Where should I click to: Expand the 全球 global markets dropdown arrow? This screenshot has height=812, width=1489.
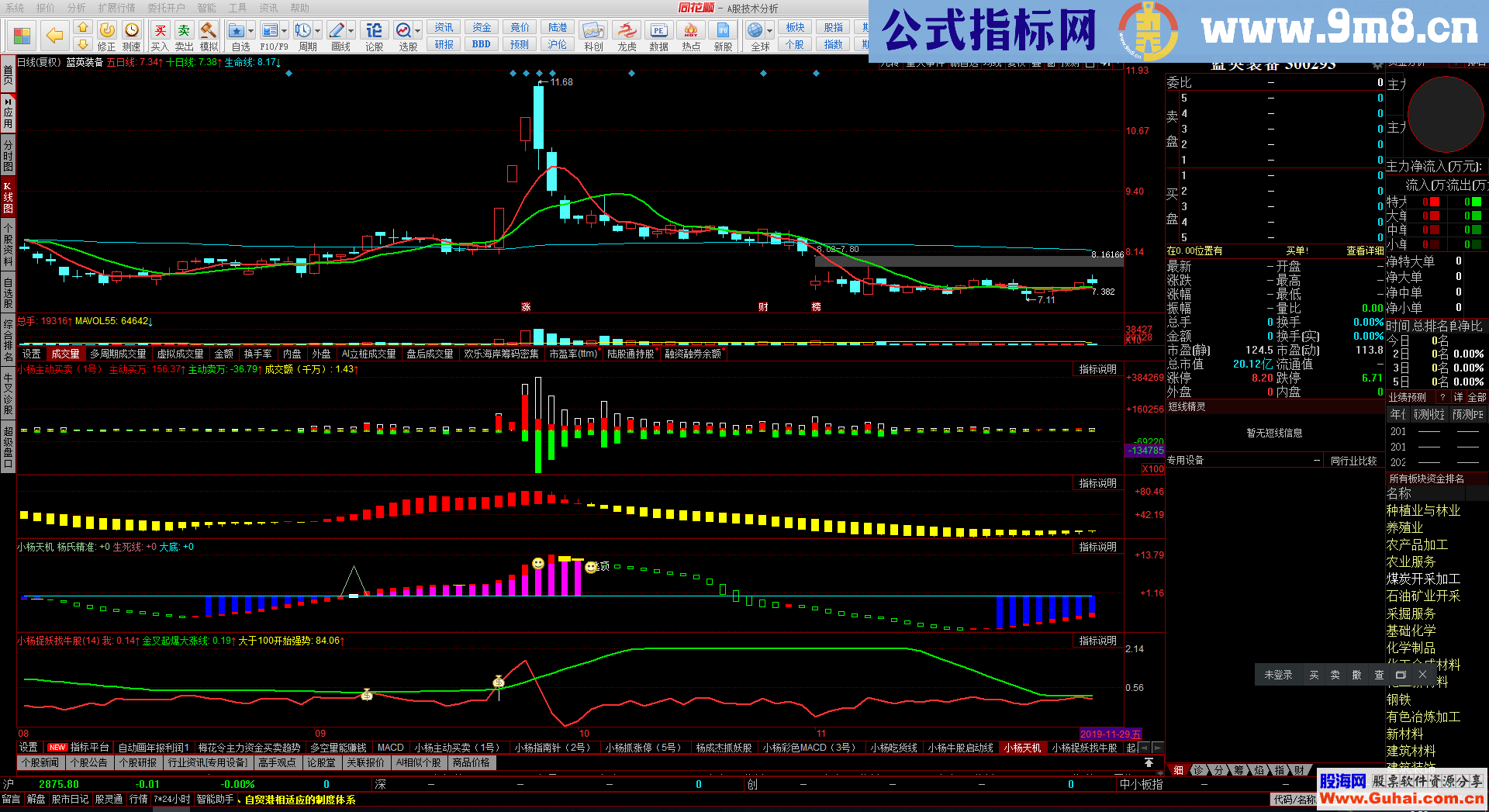click(x=769, y=31)
